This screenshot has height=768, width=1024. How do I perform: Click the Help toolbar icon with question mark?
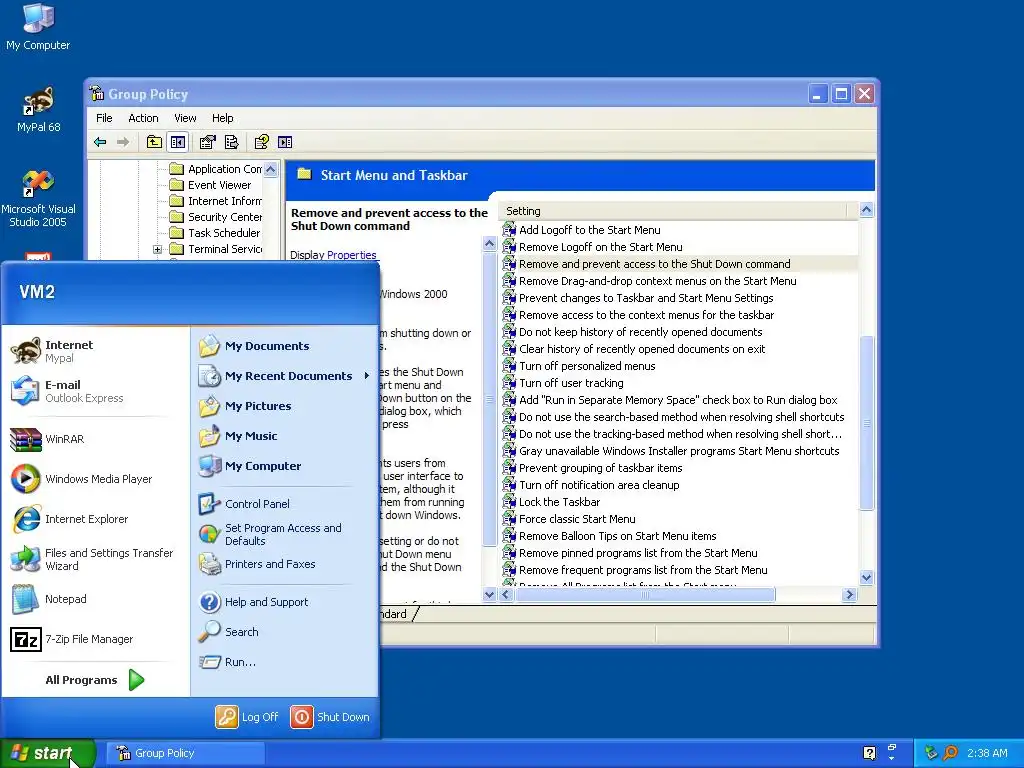click(x=261, y=142)
